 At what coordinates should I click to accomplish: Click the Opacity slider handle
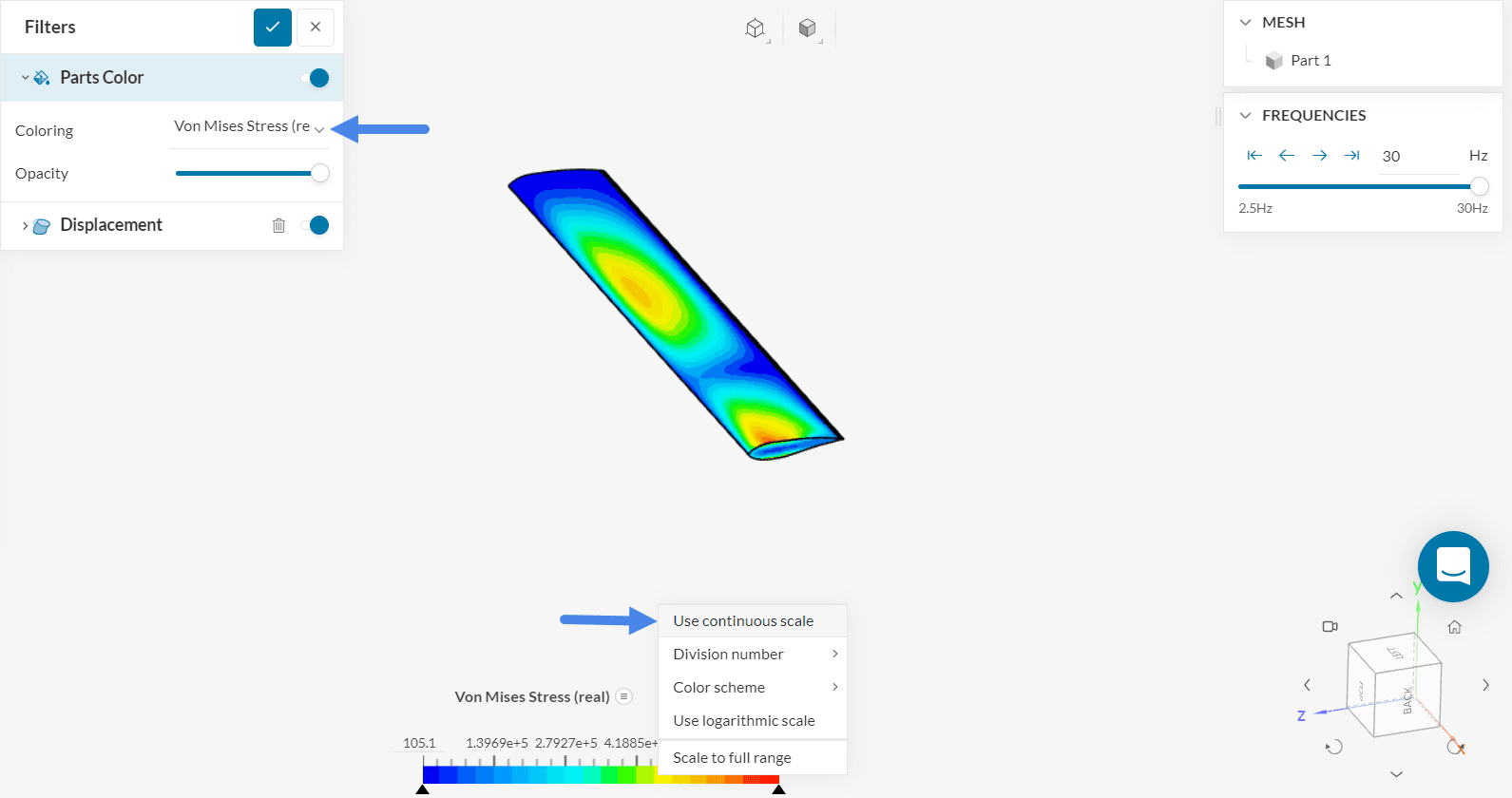click(x=320, y=173)
